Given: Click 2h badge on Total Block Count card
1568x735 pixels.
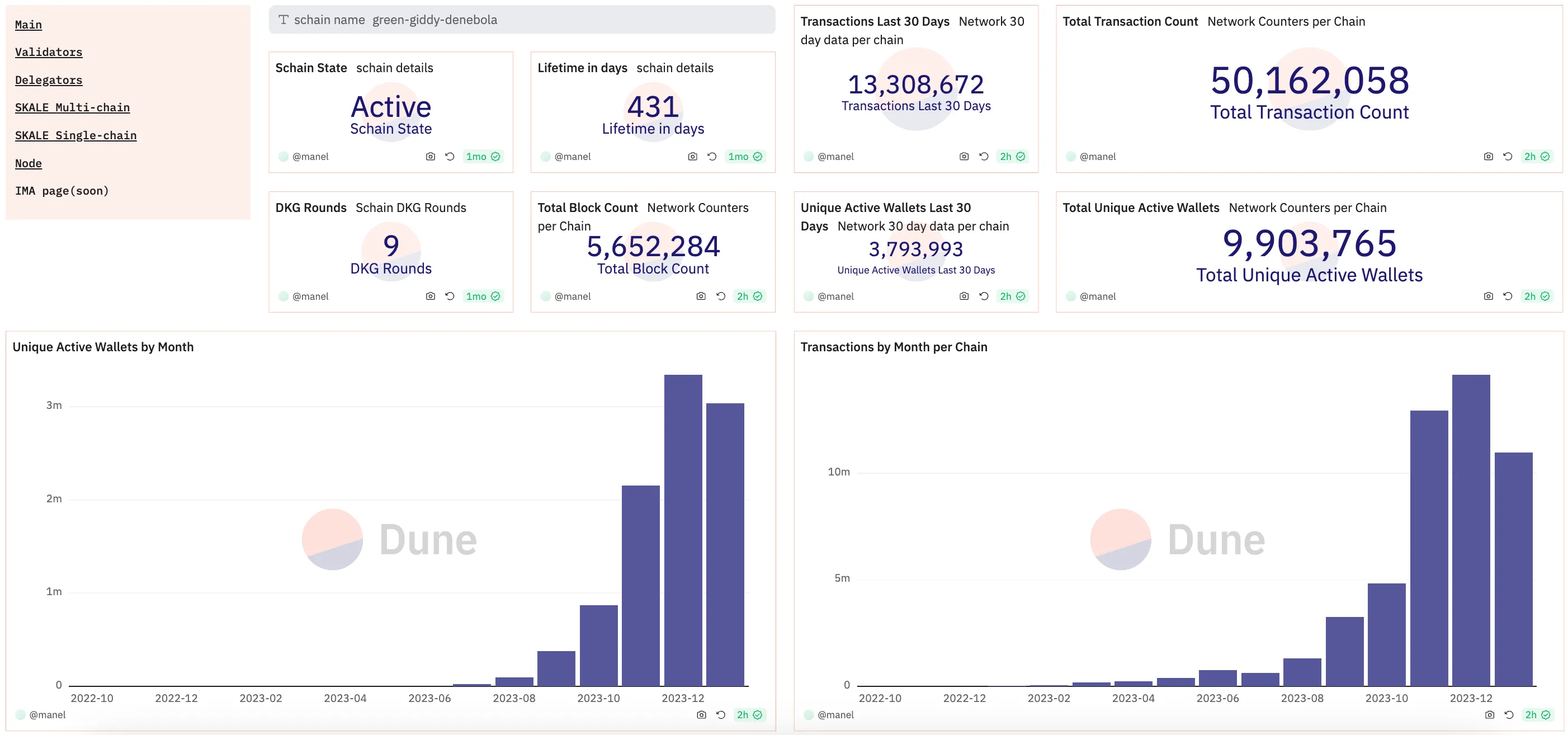Looking at the screenshot, I should click(749, 296).
